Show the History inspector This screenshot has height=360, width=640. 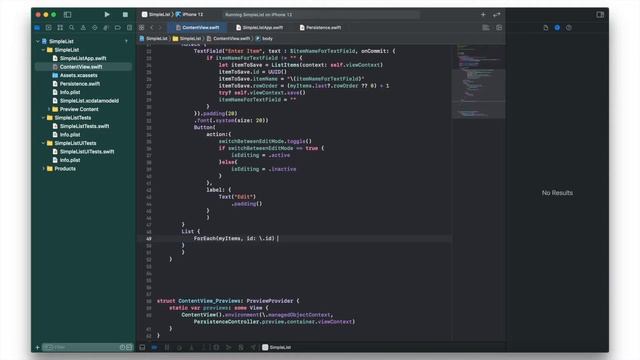pyautogui.click(x=557, y=28)
